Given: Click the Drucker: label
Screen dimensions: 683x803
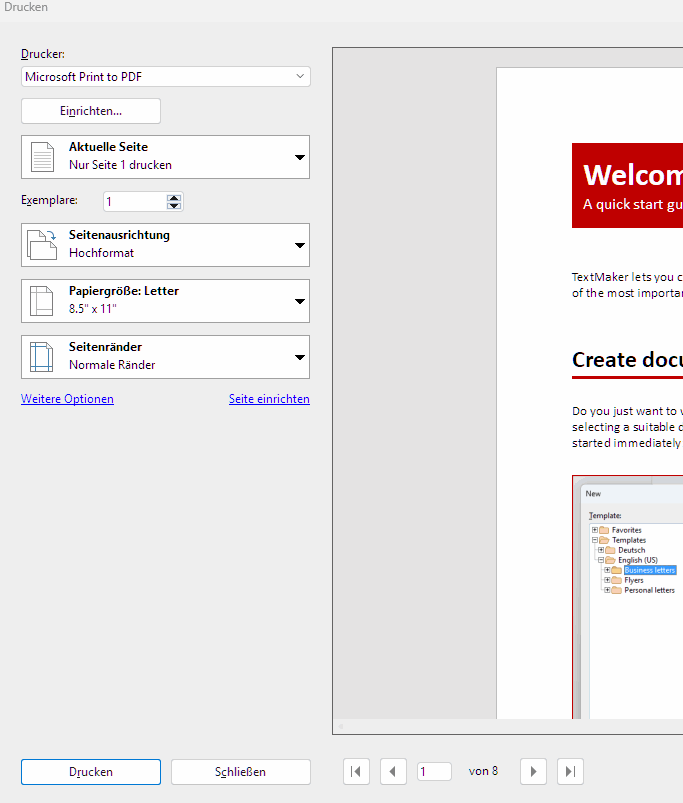Looking at the screenshot, I should point(42,54).
